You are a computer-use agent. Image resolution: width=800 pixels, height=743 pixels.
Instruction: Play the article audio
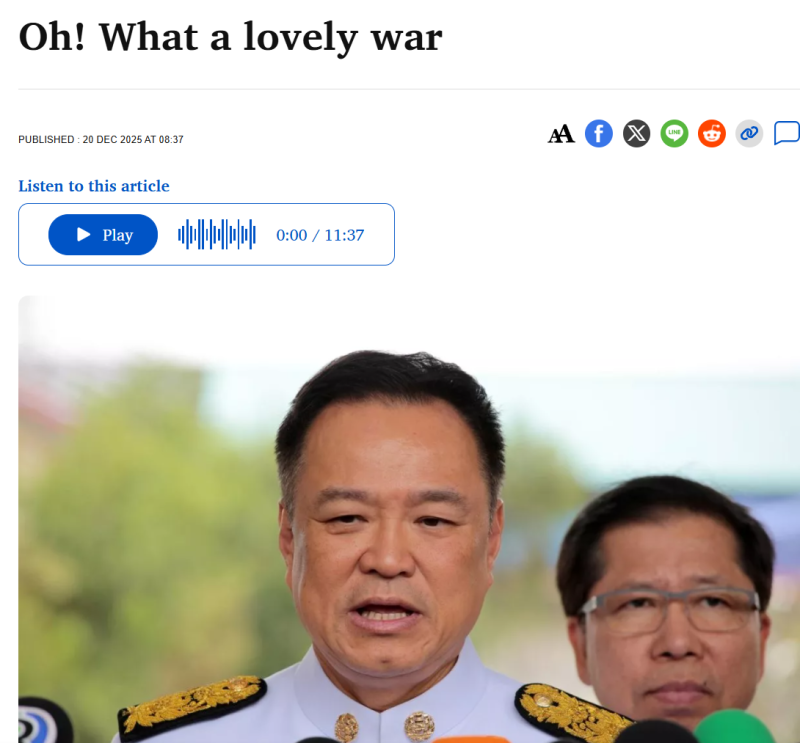pos(103,235)
